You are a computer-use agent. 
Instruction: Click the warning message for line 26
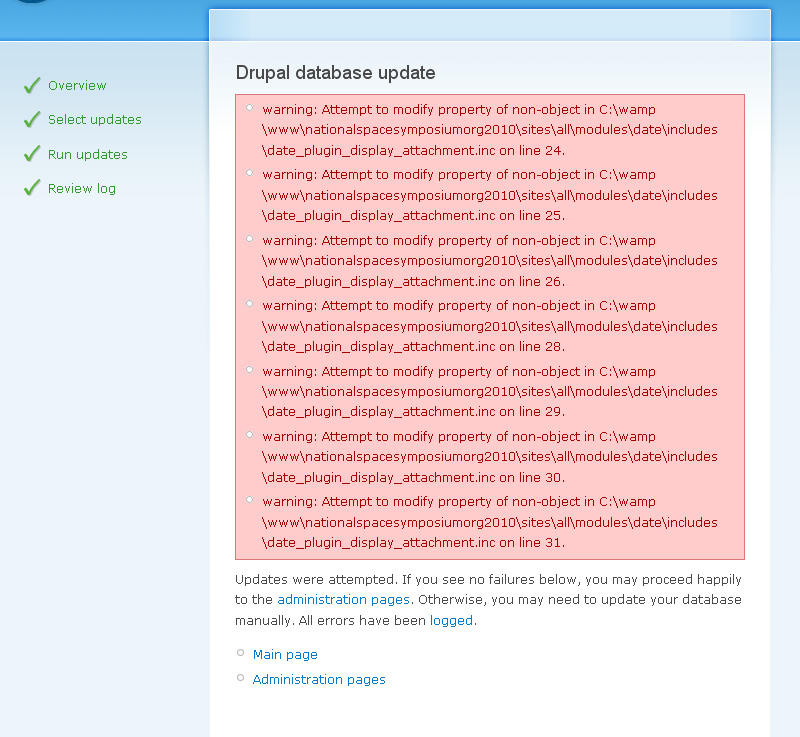point(490,261)
